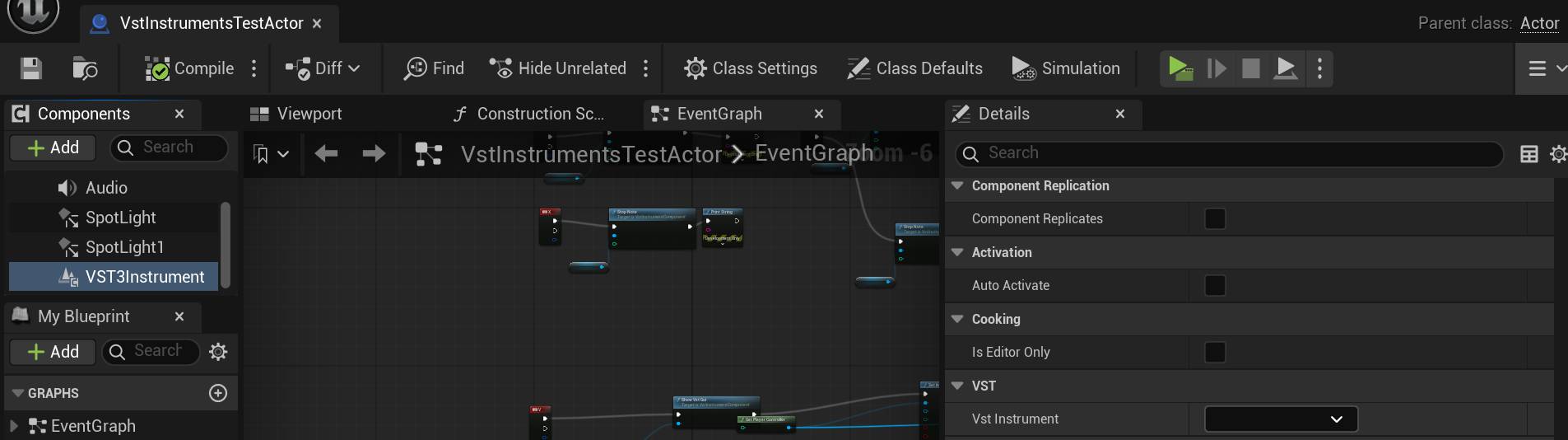Click Add in My Blueprint panel
The image size is (1568, 440).
(53, 352)
